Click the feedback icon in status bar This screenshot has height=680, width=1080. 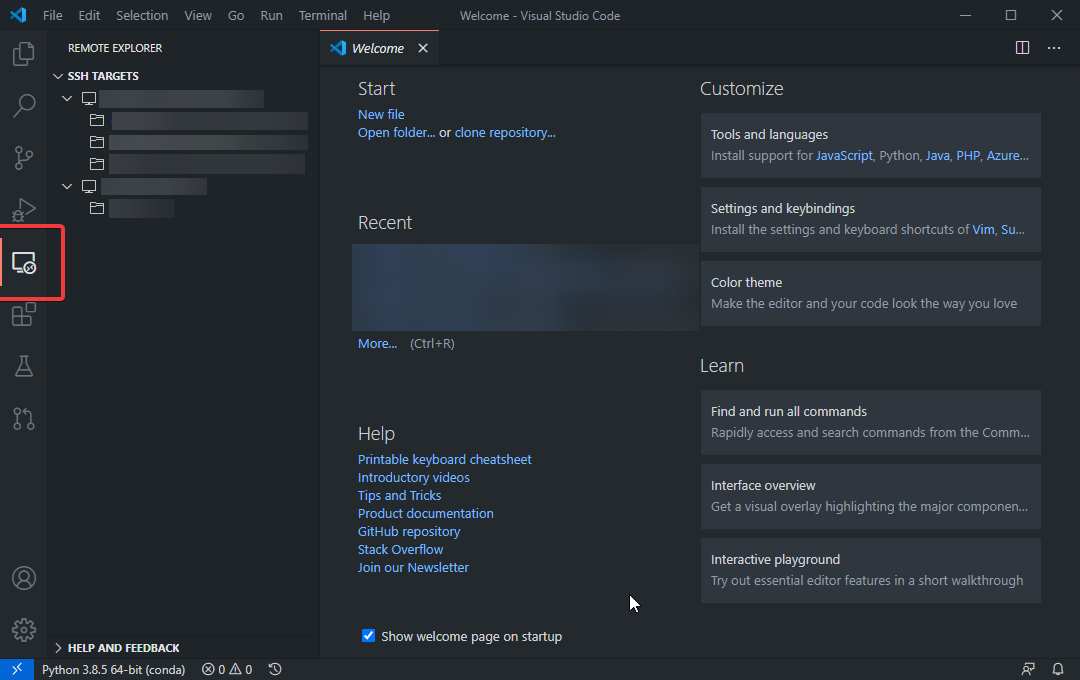(1028, 670)
